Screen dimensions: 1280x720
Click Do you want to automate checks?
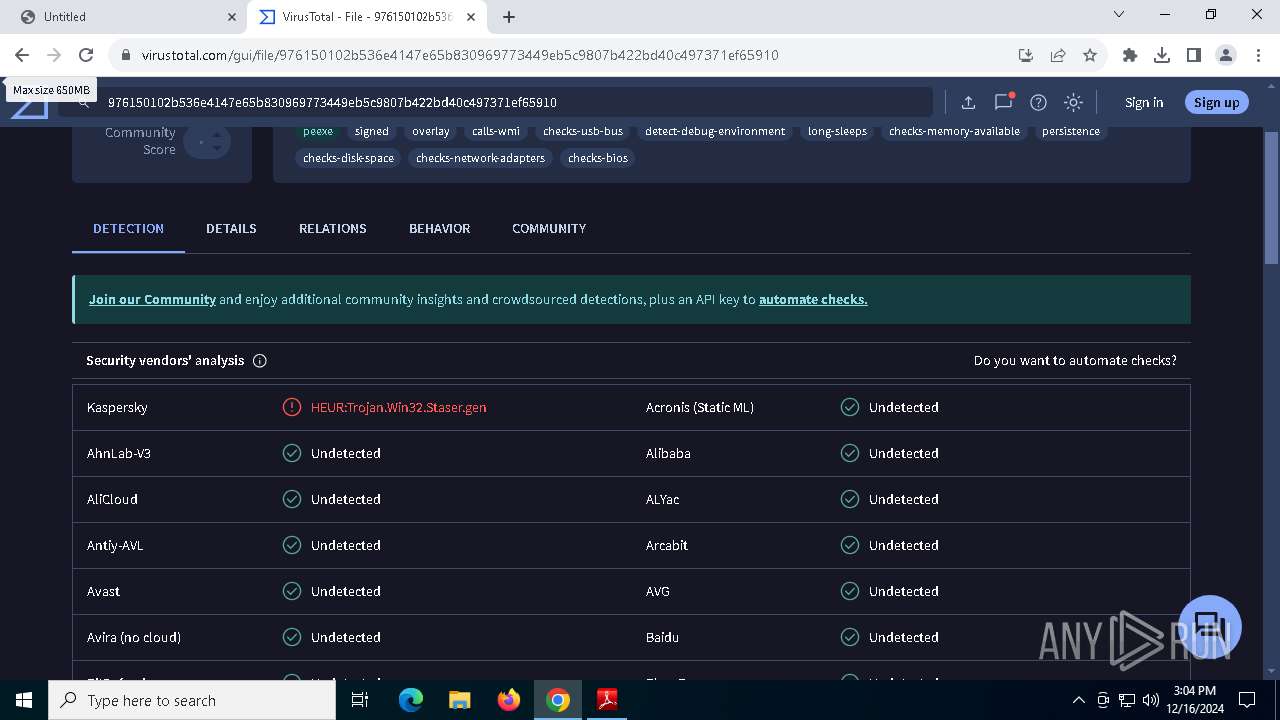click(x=1075, y=360)
